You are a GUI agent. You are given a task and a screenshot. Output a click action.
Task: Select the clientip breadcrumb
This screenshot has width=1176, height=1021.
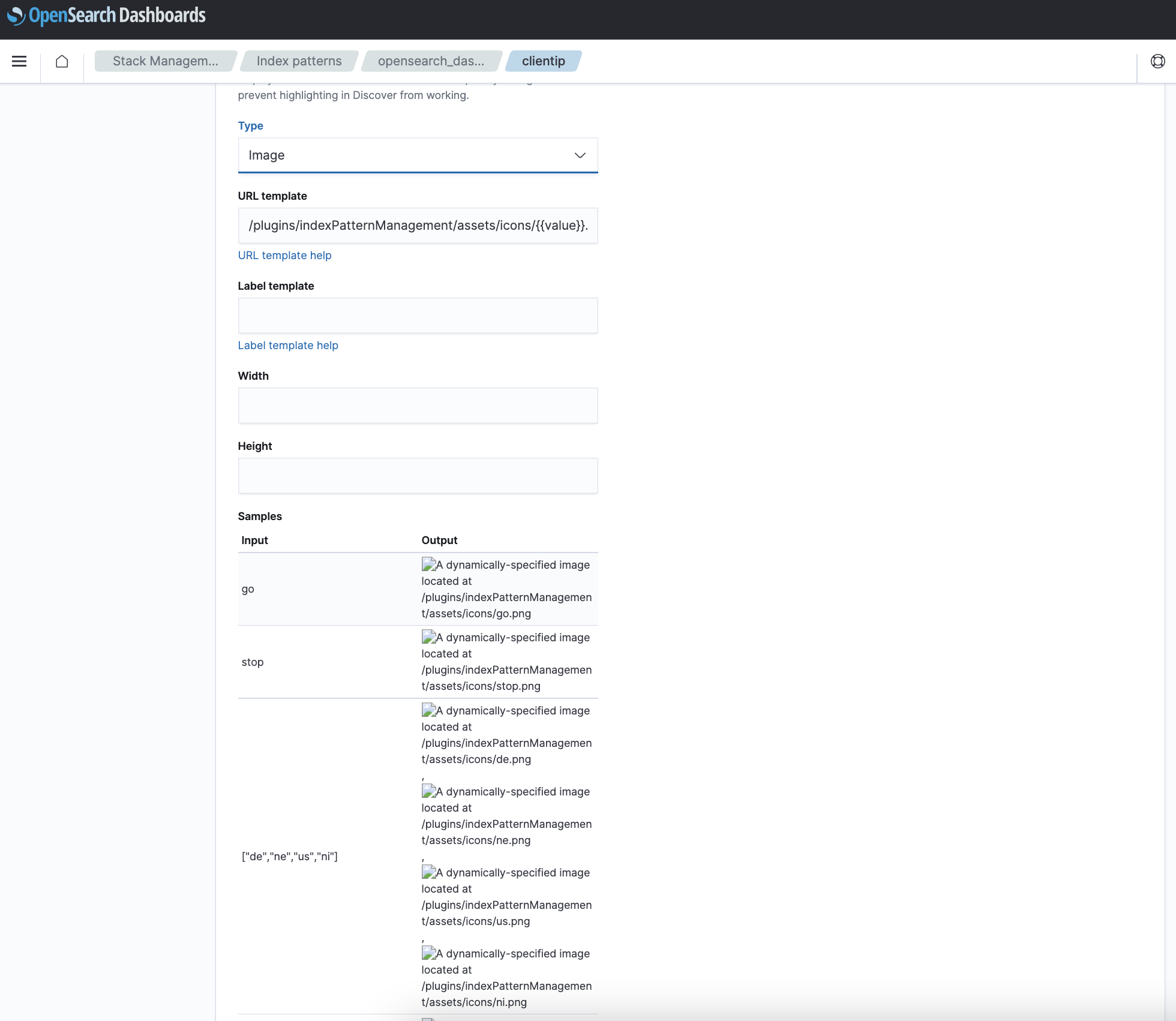pyautogui.click(x=543, y=61)
